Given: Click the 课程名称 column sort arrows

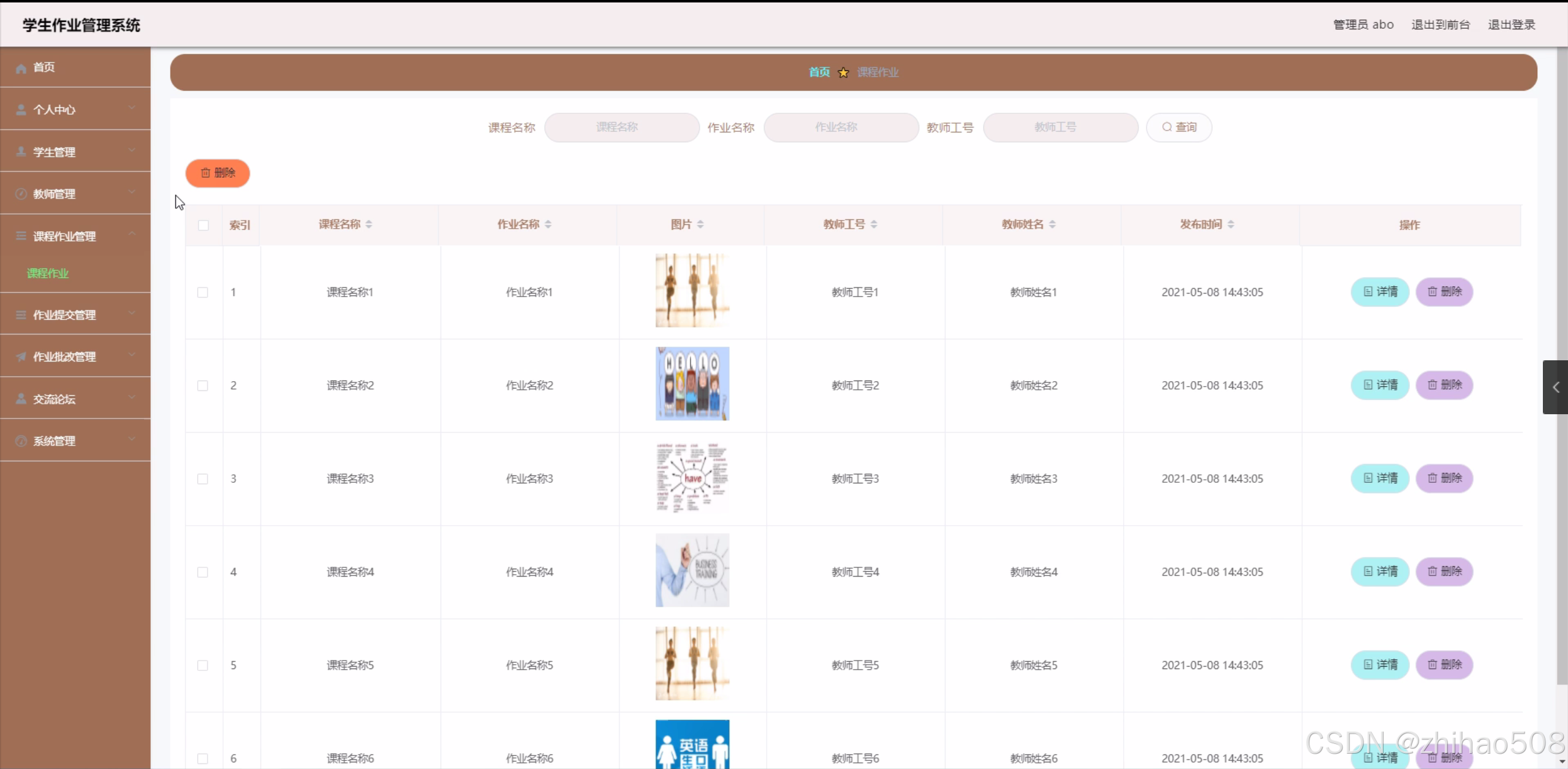Looking at the screenshot, I should pos(369,225).
